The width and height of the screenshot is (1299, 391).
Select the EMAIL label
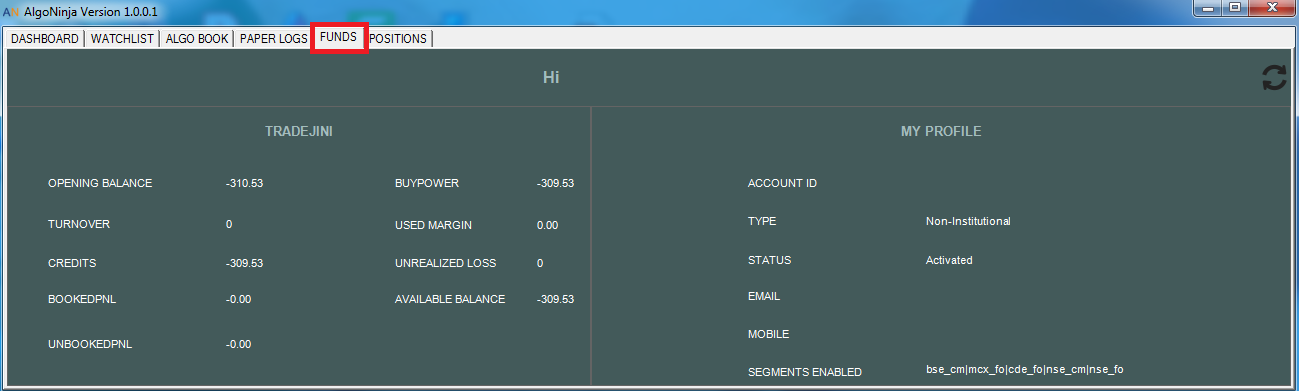(764, 296)
